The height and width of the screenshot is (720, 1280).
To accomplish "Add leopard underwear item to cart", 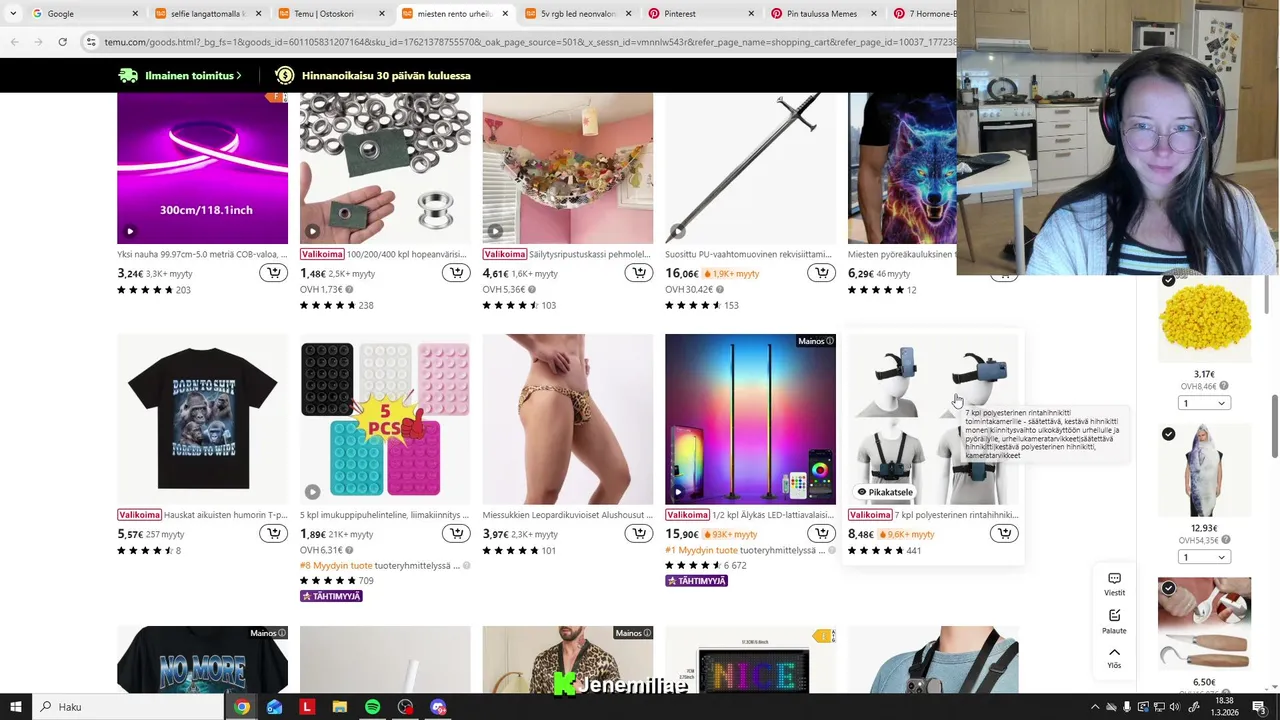I will pyautogui.click(x=638, y=534).
